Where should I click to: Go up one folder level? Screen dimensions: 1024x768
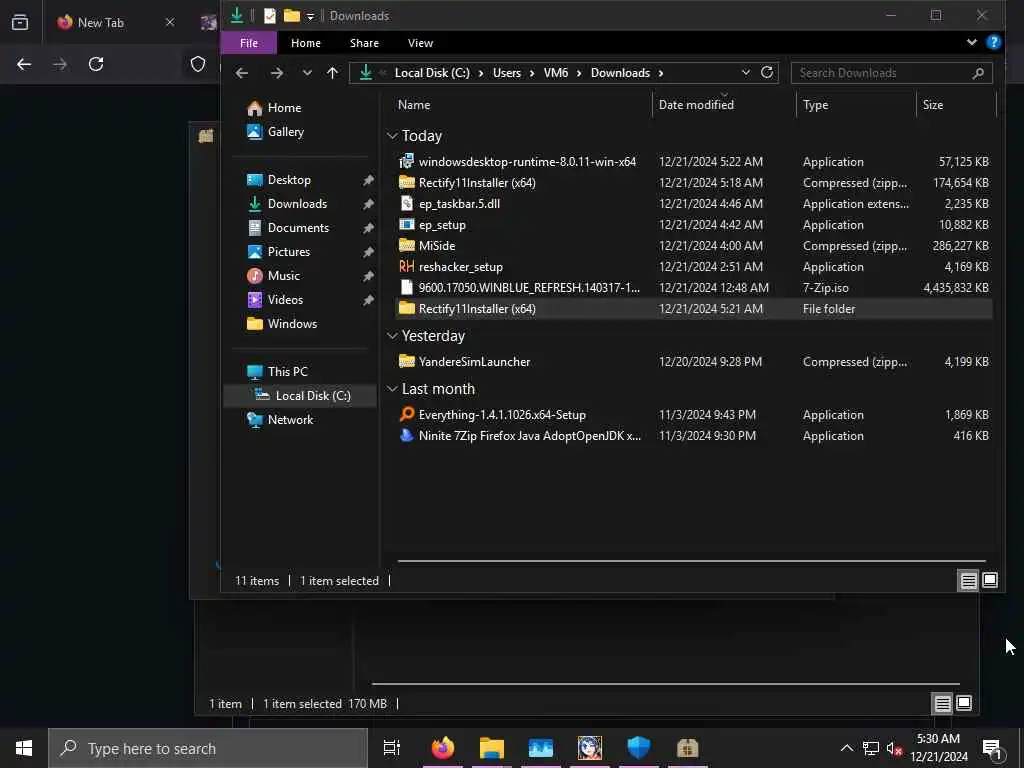click(332, 73)
